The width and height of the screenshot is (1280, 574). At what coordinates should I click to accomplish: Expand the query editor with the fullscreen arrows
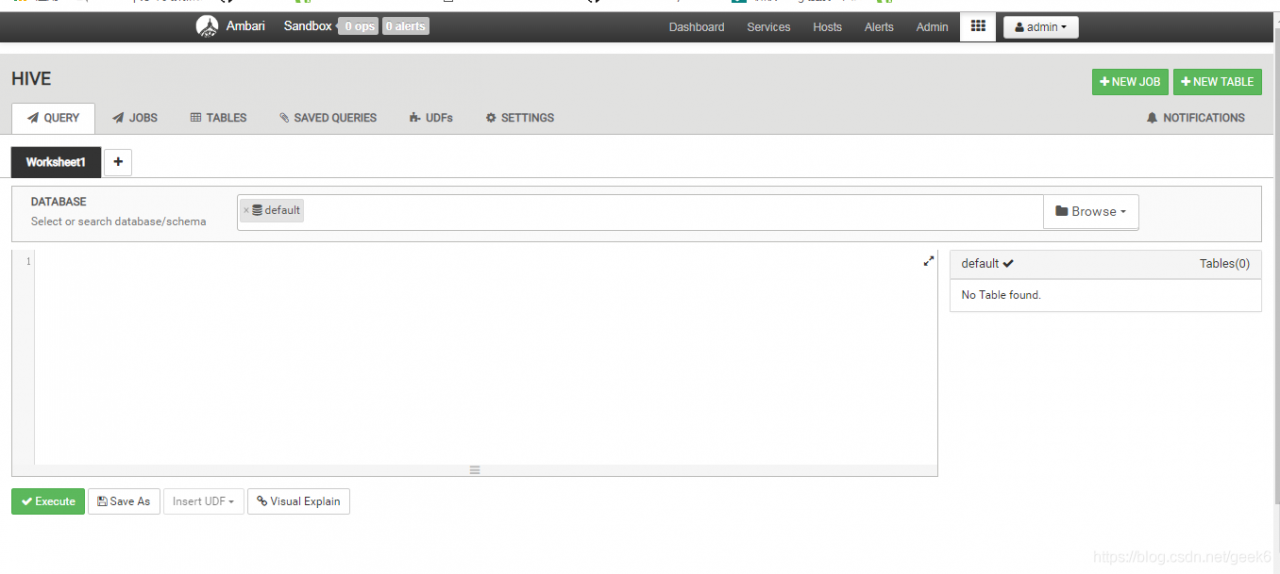point(928,261)
